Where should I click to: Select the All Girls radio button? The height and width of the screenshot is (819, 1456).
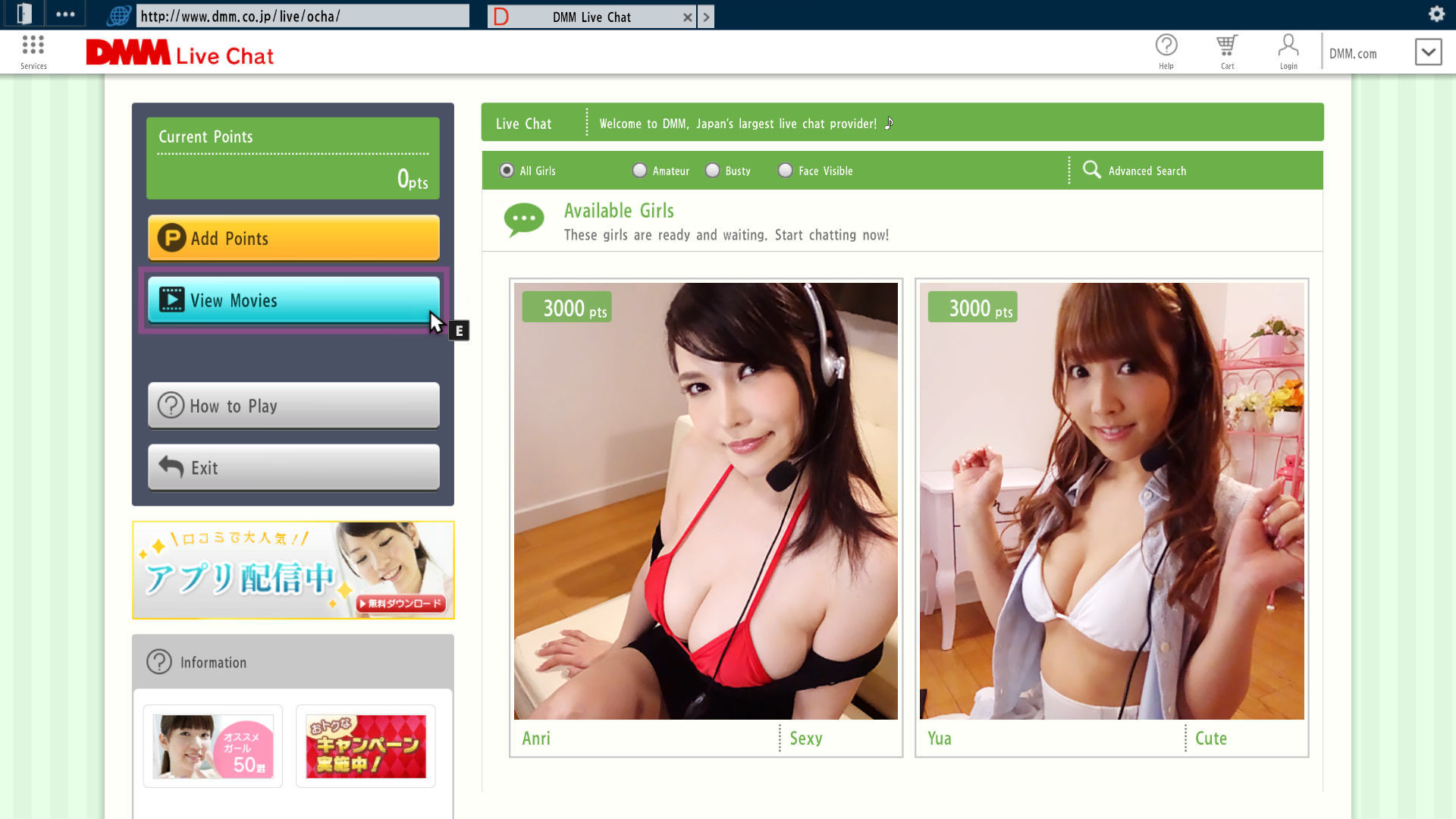pyautogui.click(x=507, y=170)
